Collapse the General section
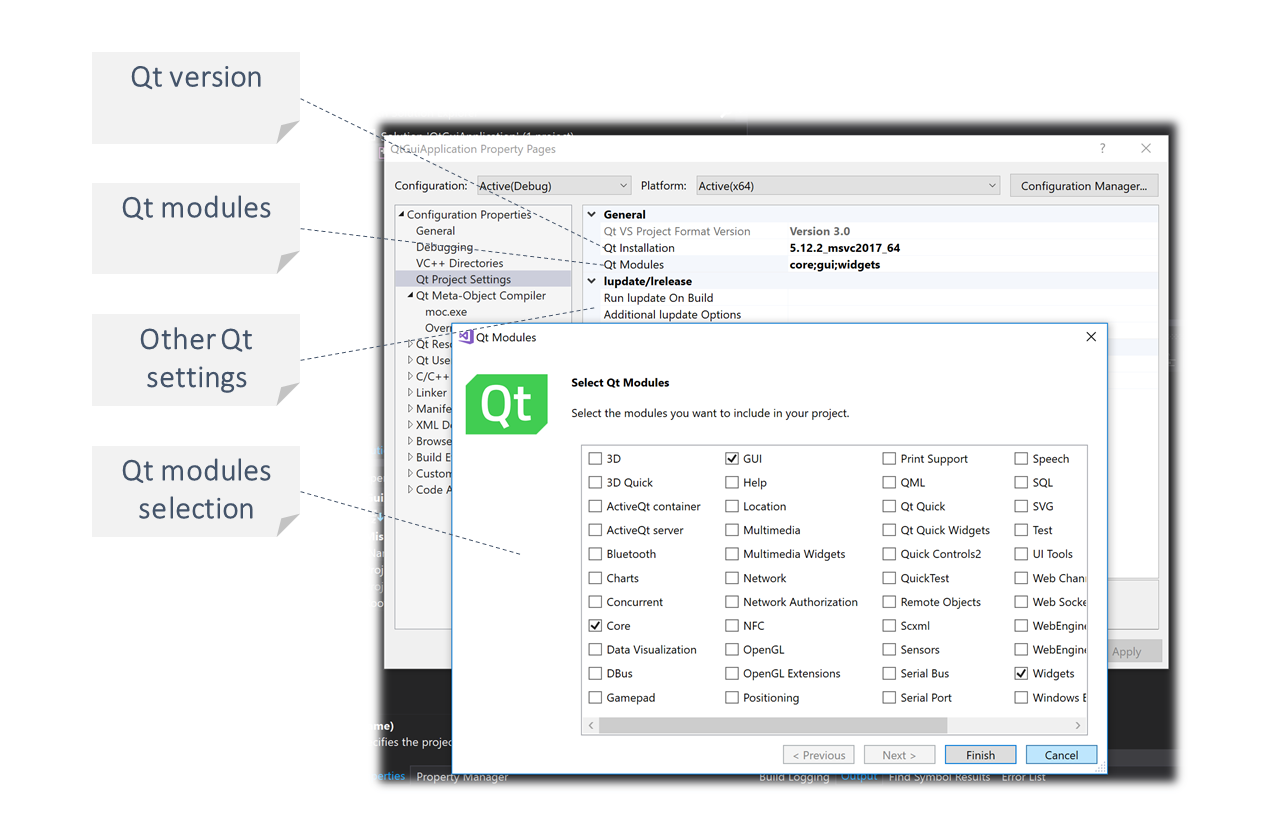Viewport: 1280px width, 836px height. coord(592,214)
